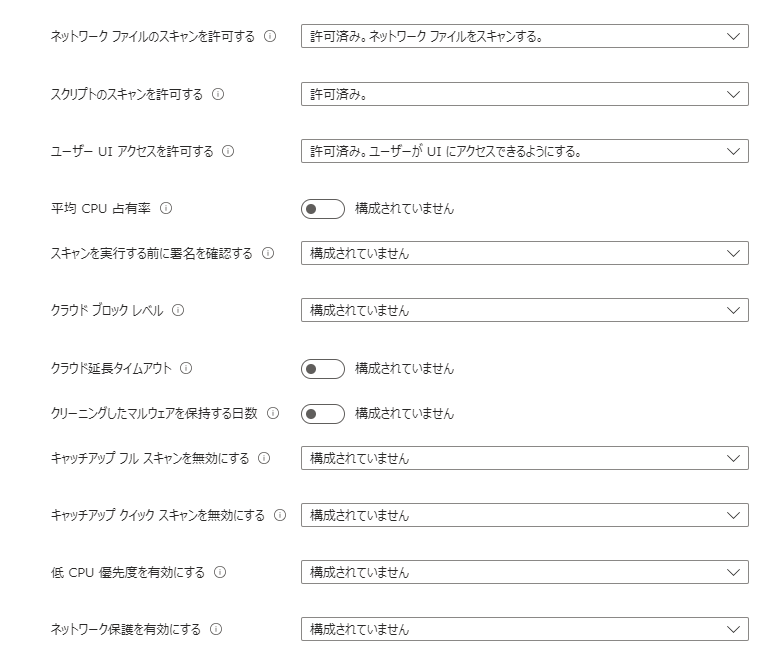The width and height of the screenshot is (763, 663).
Task: Expand キャッチアップ フル スキャンを無効にする dropdown
Action: click(x=524, y=458)
